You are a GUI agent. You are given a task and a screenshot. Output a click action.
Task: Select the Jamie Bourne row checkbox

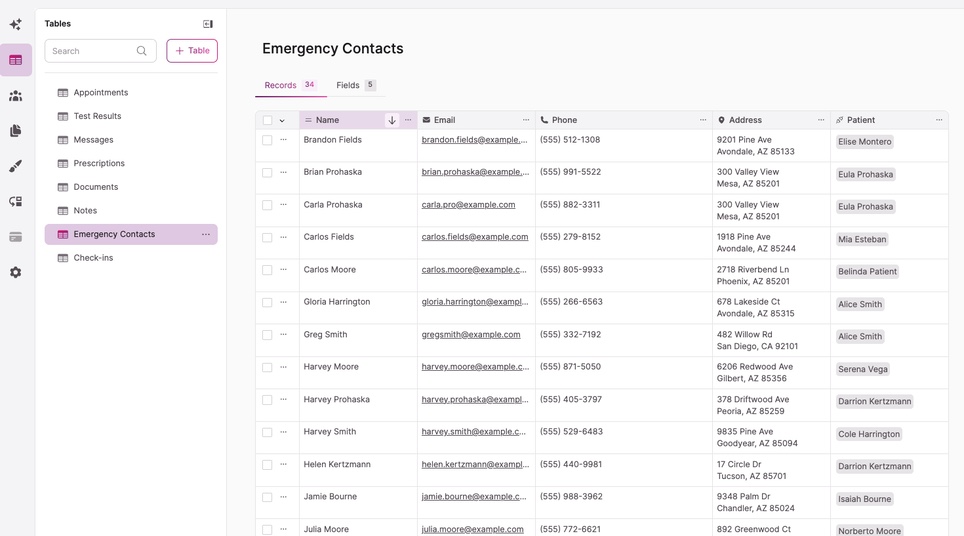coord(267,497)
